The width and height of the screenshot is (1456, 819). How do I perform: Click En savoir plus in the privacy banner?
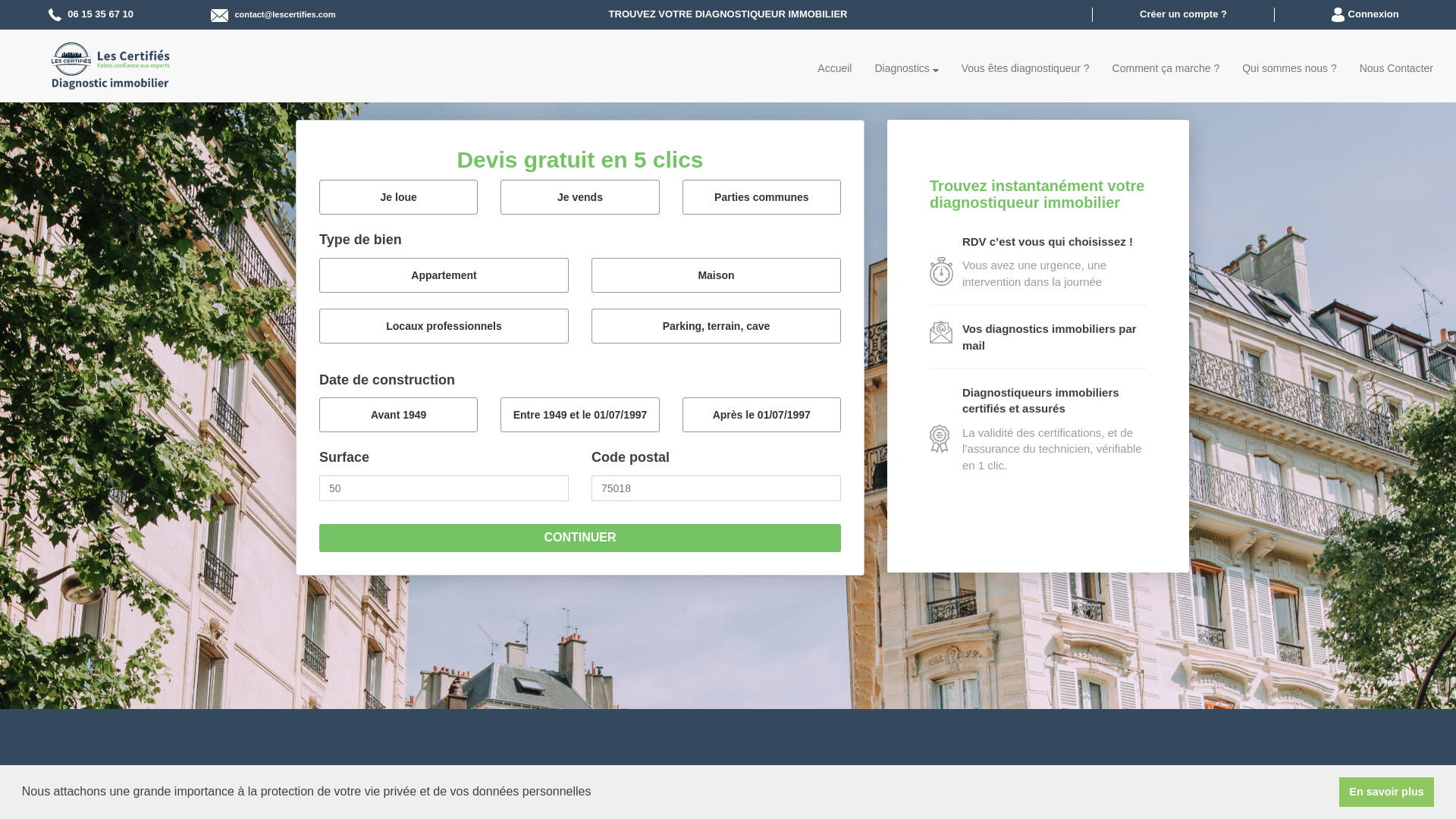pos(1385,791)
